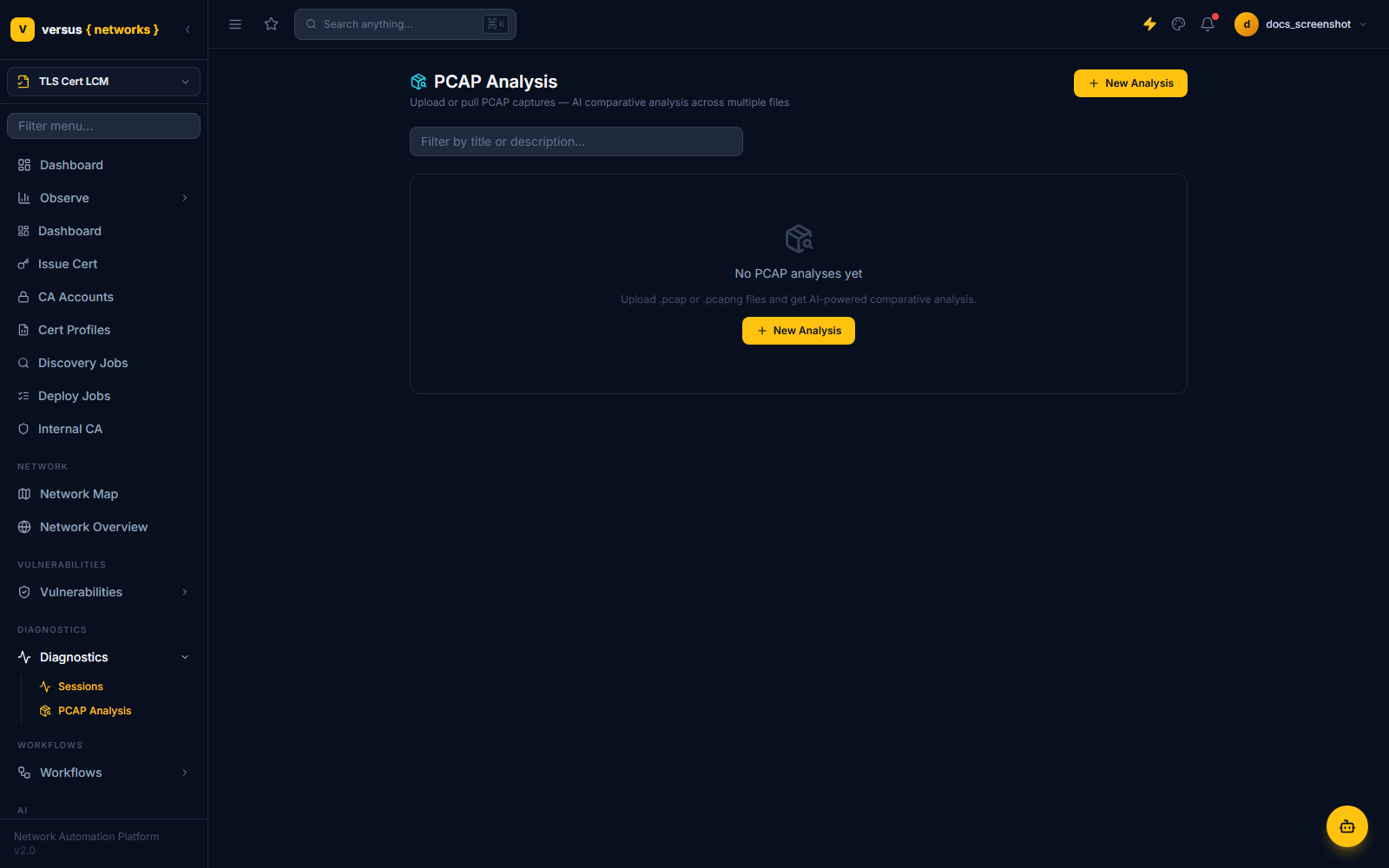1389x868 pixels.
Task: Go to Cert Profiles
Action: tap(103, 330)
